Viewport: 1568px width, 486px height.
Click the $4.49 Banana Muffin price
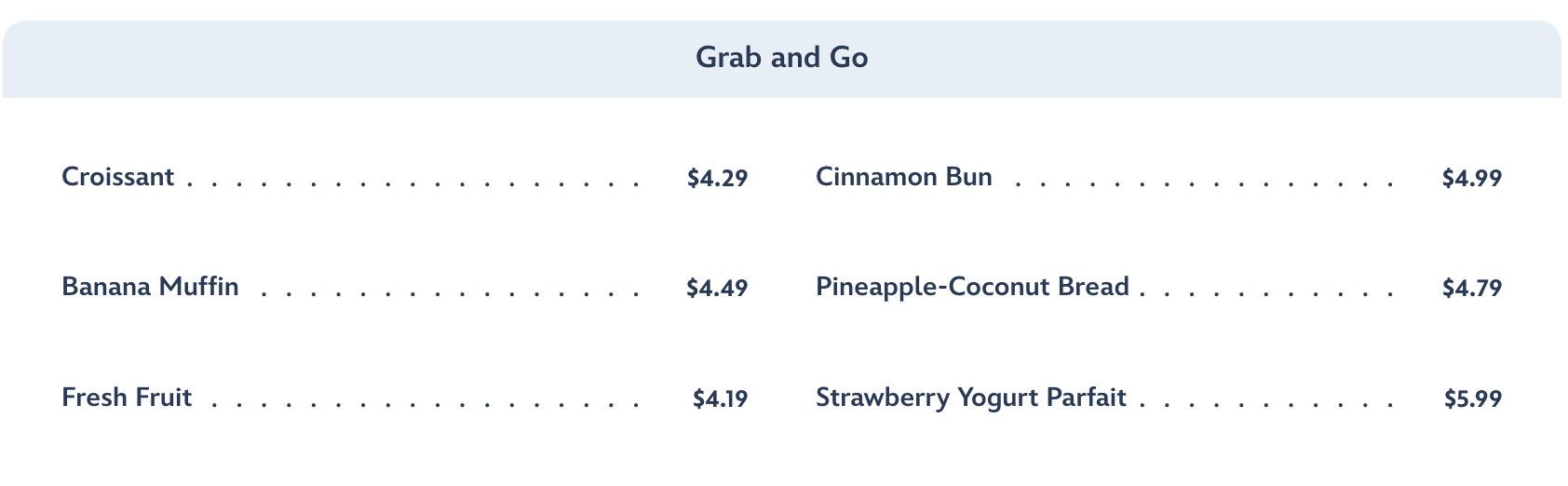pyautogui.click(x=717, y=288)
